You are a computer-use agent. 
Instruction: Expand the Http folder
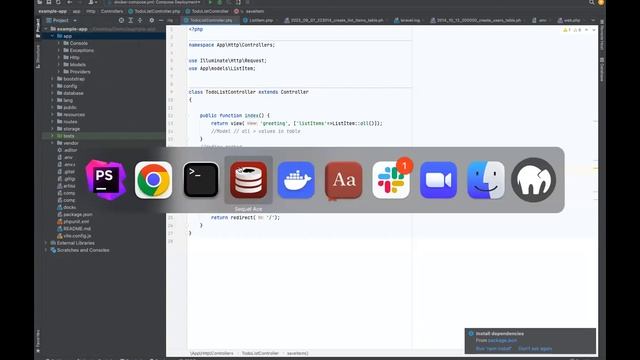tap(59, 57)
